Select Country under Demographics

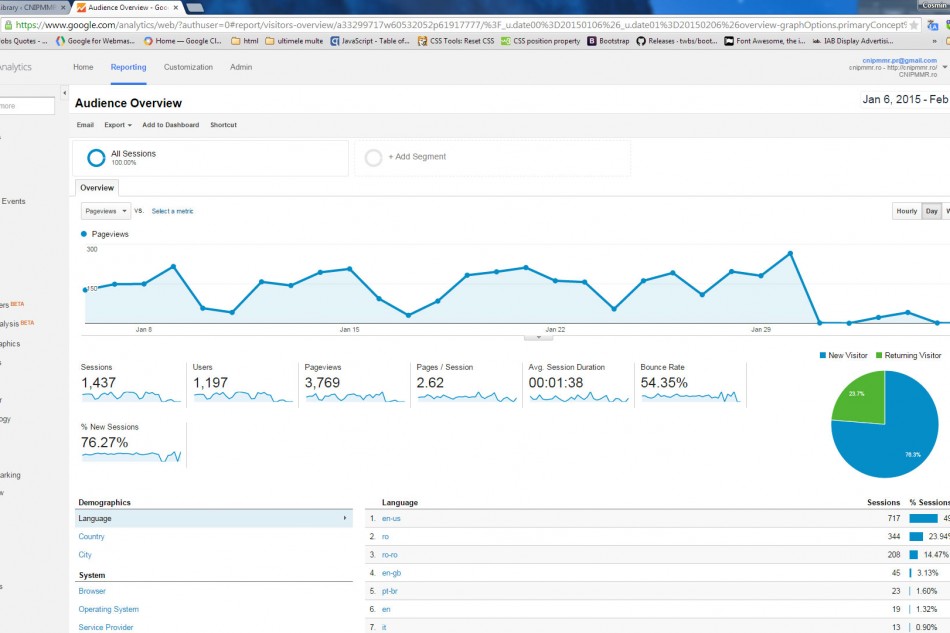pos(91,537)
